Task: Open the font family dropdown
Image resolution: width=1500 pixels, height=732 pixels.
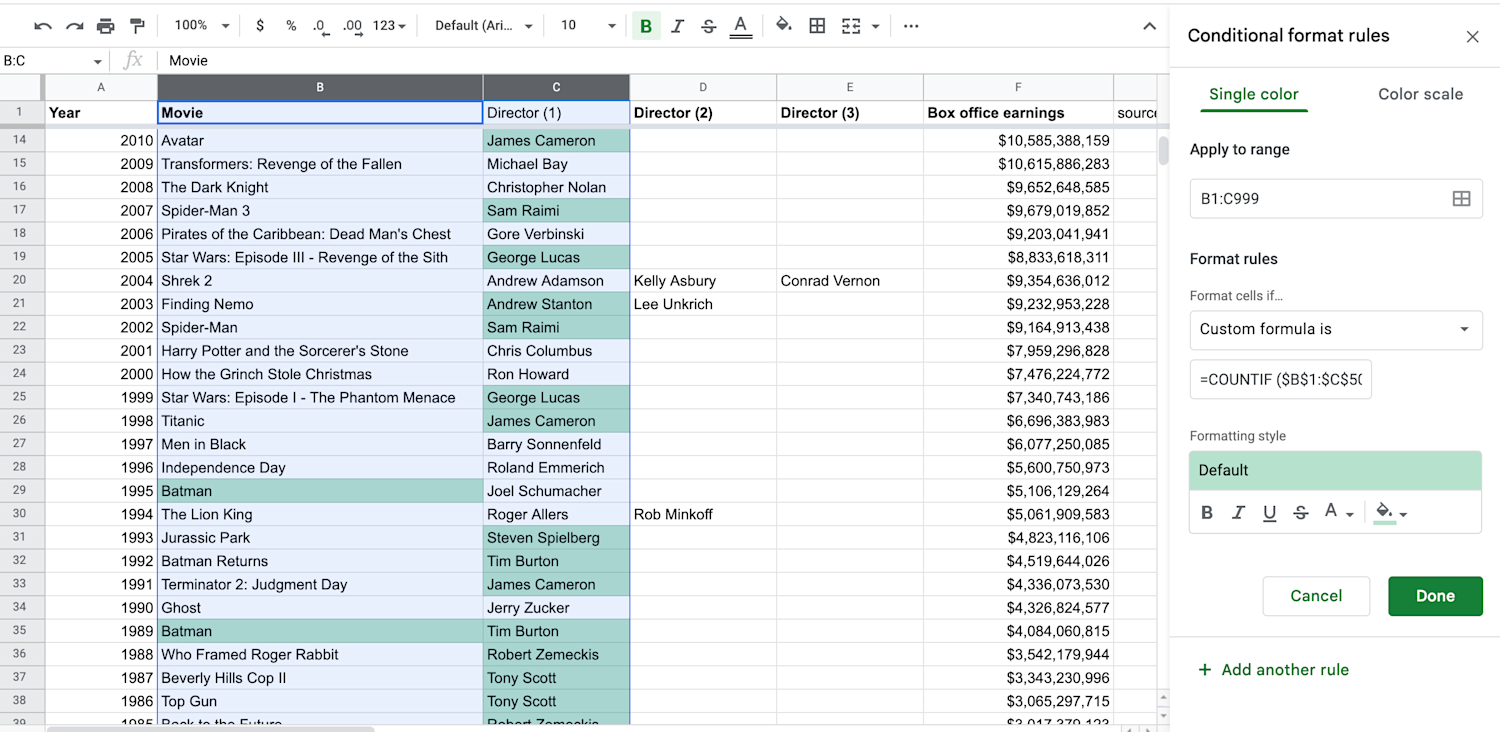Action: click(484, 26)
